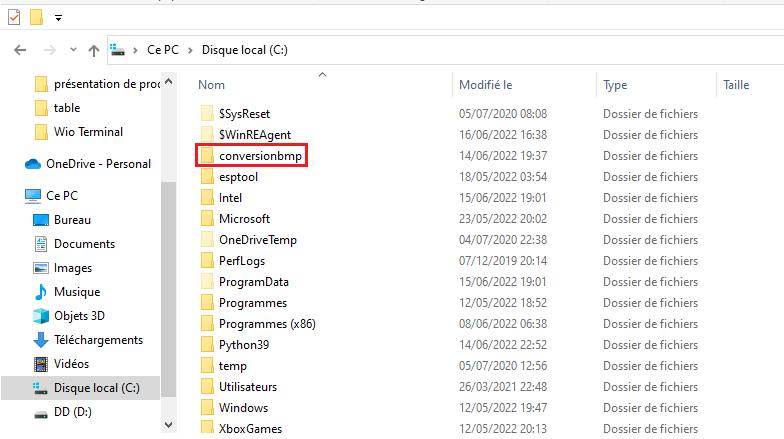Click the Bureau desktop icon

[40, 220]
